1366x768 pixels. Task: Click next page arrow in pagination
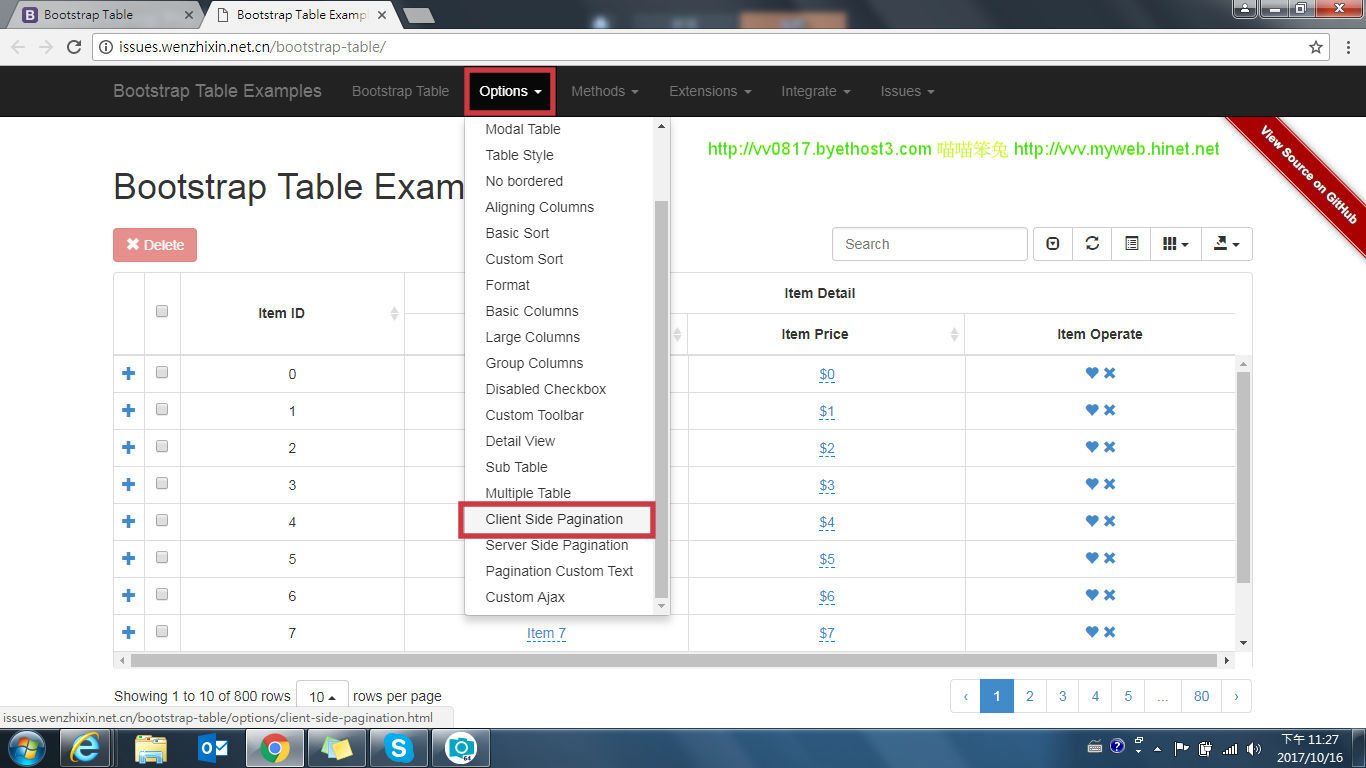1236,696
